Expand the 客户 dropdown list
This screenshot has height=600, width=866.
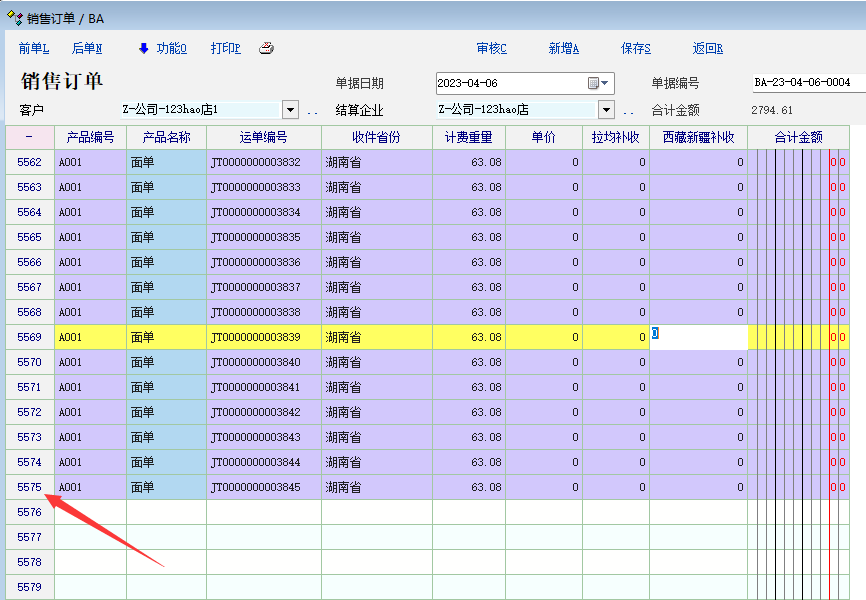(x=290, y=110)
